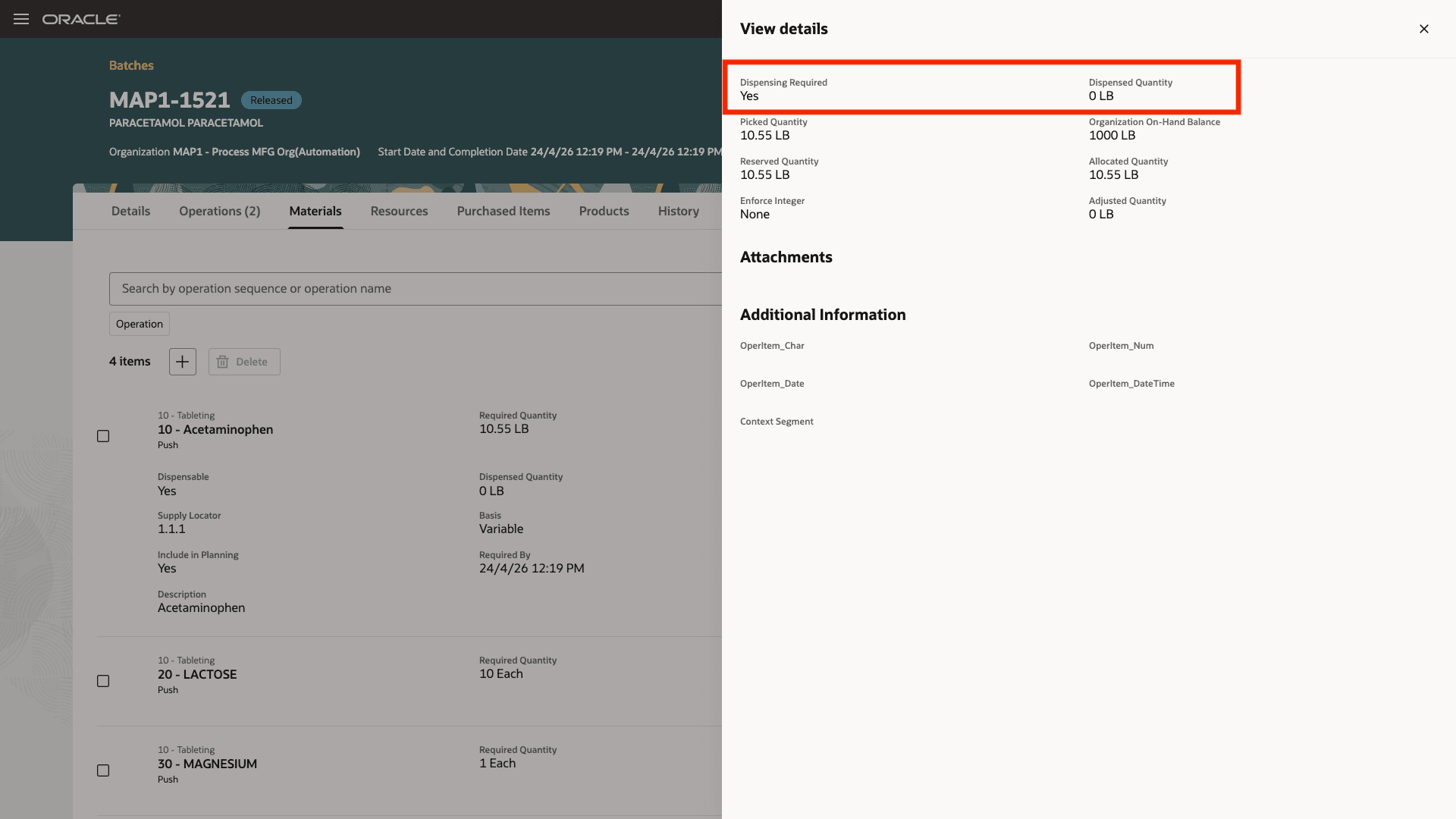1456x819 pixels.
Task: Click the Basis value Variable
Action: (501, 529)
